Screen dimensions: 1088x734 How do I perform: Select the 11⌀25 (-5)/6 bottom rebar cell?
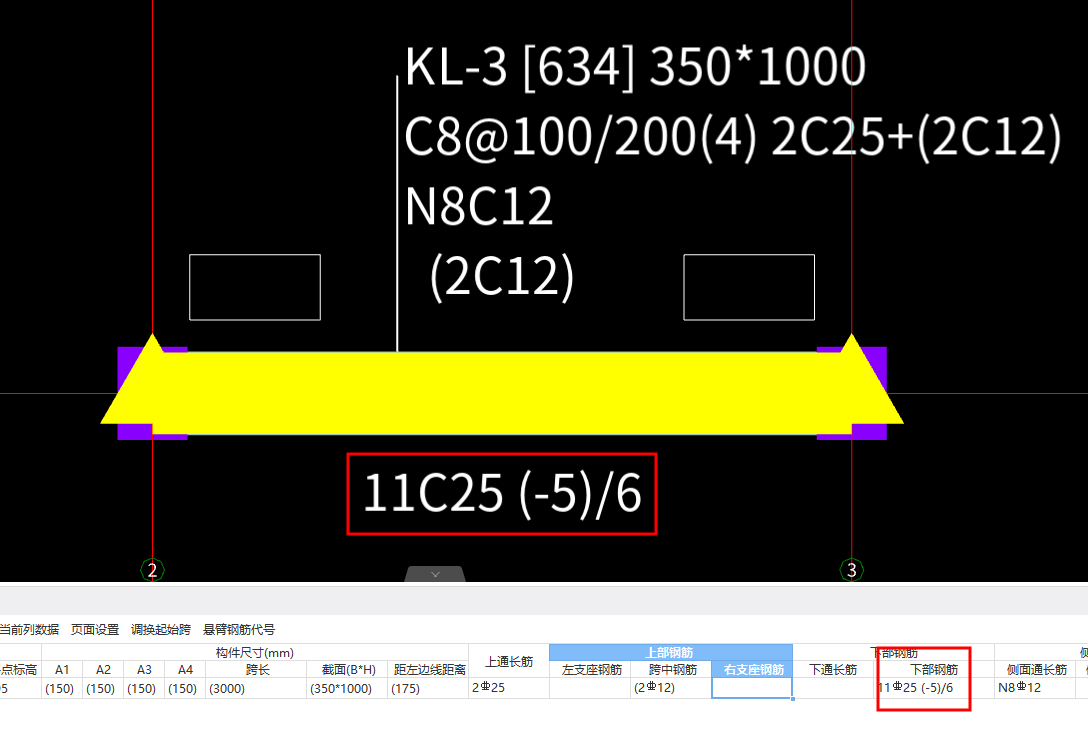tap(934, 688)
